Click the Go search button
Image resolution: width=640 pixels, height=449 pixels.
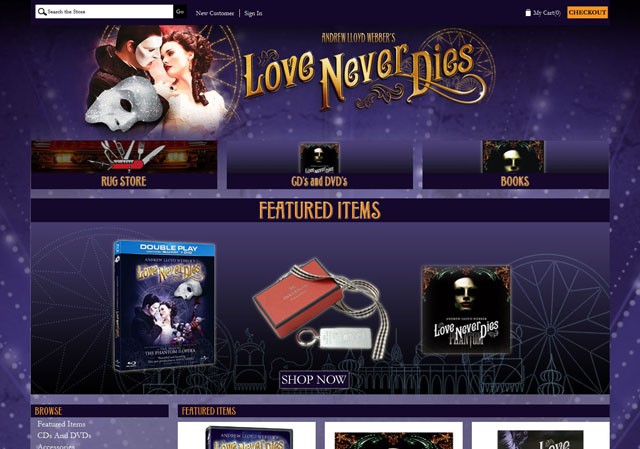point(180,12)
